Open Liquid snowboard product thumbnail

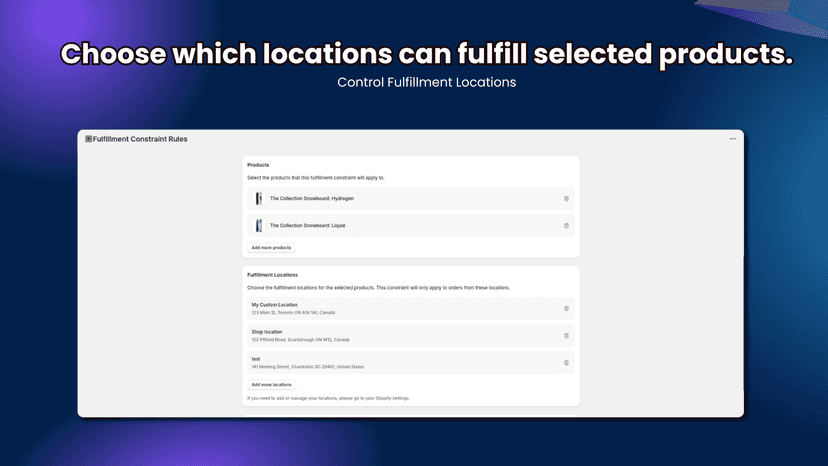tap(259, 226)
